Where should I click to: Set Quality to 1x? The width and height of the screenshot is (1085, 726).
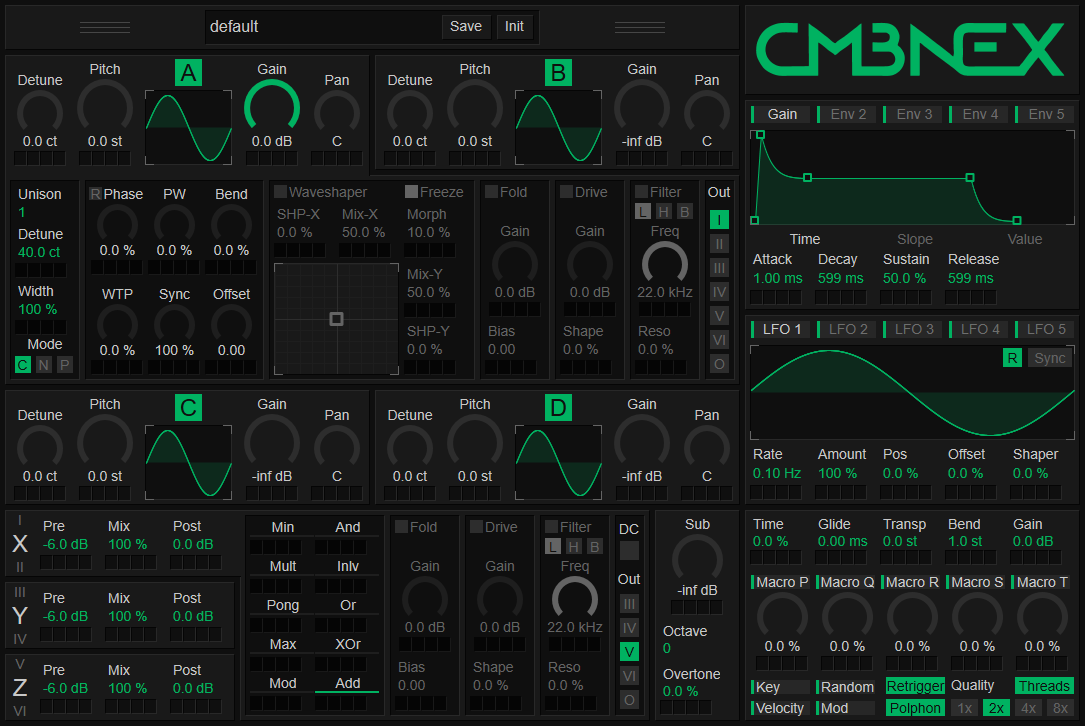(965, 708)
